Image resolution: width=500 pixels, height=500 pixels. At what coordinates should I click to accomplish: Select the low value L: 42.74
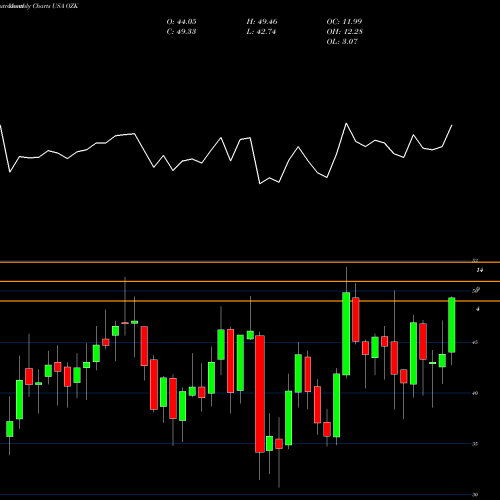click(261, 32)
